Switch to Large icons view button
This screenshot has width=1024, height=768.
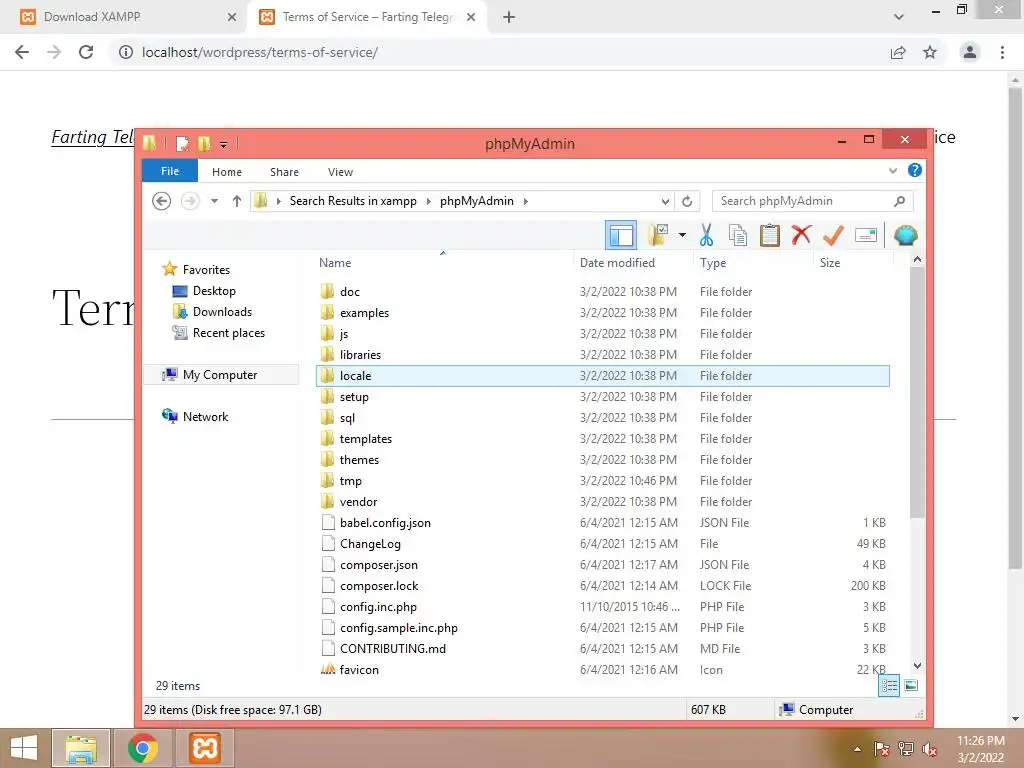tap(911, 686)
